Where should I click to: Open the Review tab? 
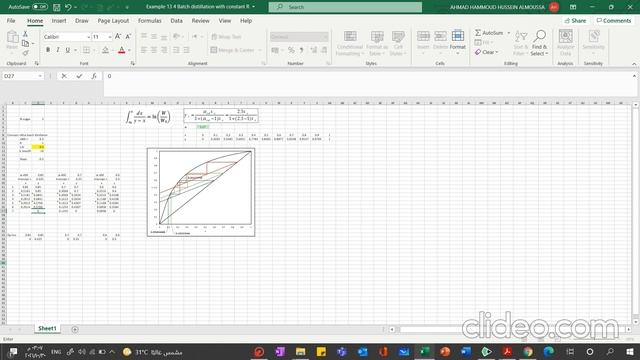point(200,20)
